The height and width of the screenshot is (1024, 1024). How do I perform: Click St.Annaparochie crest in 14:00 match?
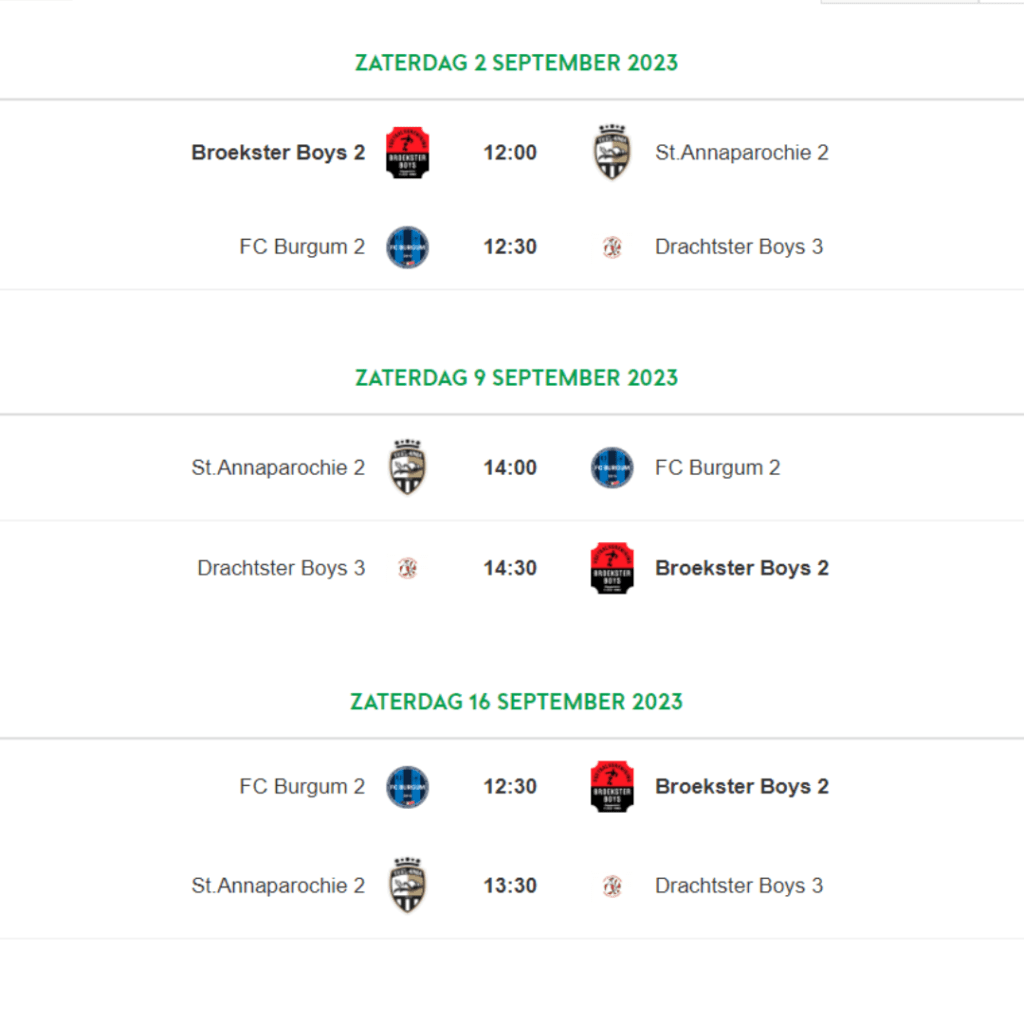click(x=408, y=468)
